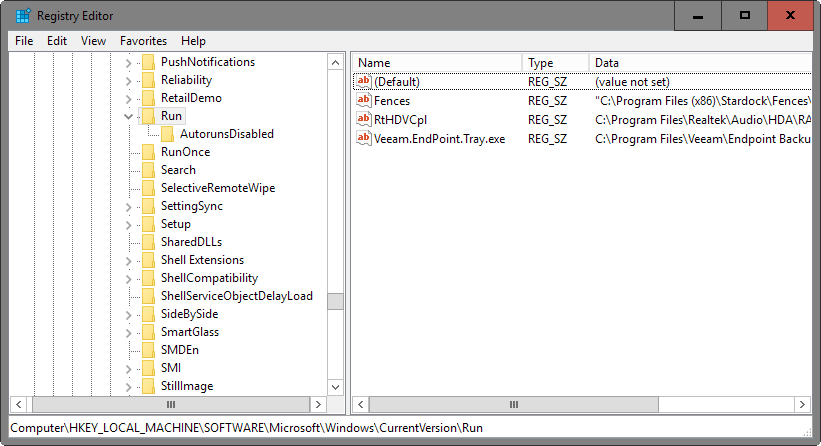Select the REG_SZ type of Fences

click(547, 101)
